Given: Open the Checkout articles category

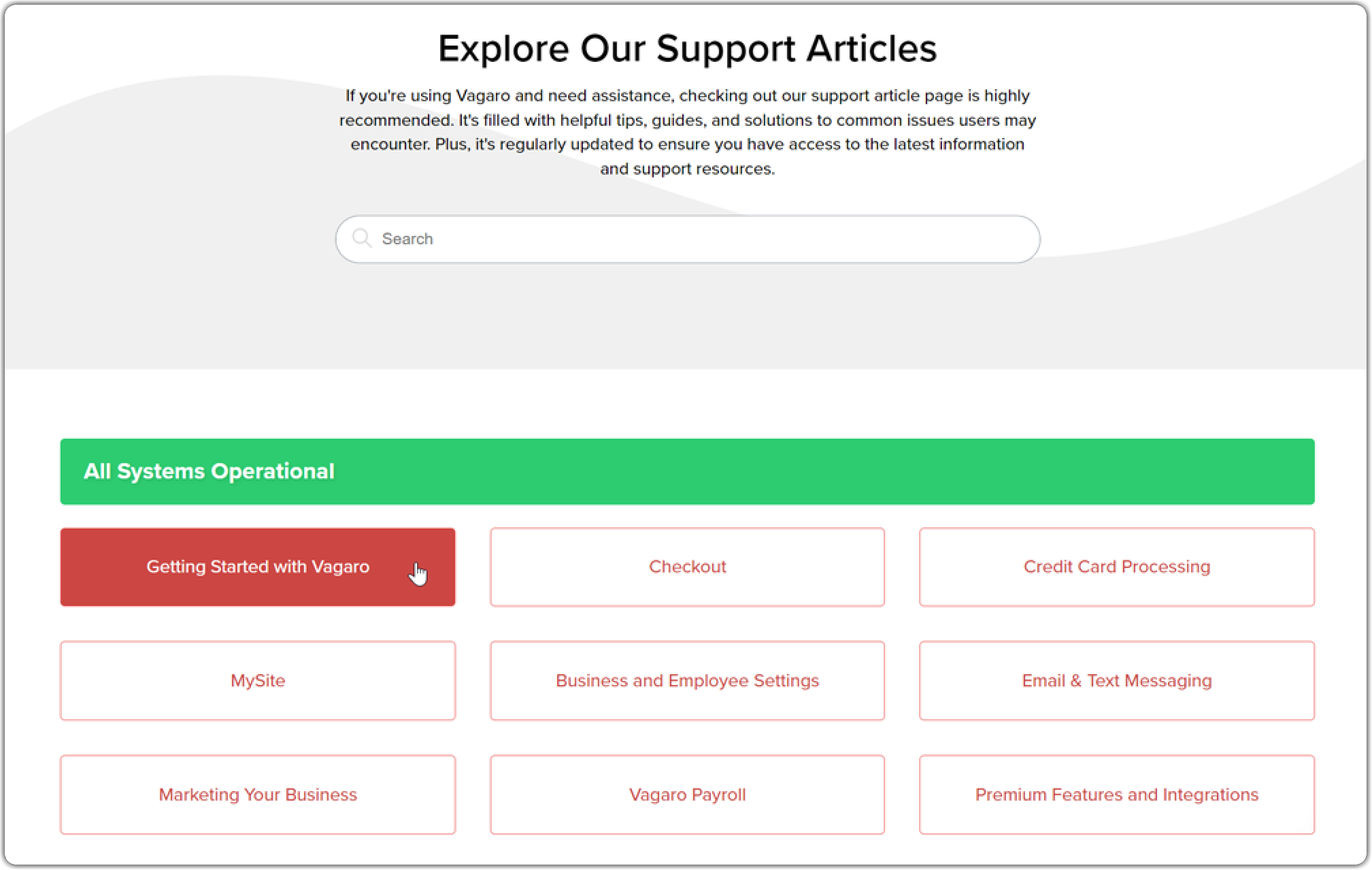Looking at the screenshot, I should click(687, 567).
